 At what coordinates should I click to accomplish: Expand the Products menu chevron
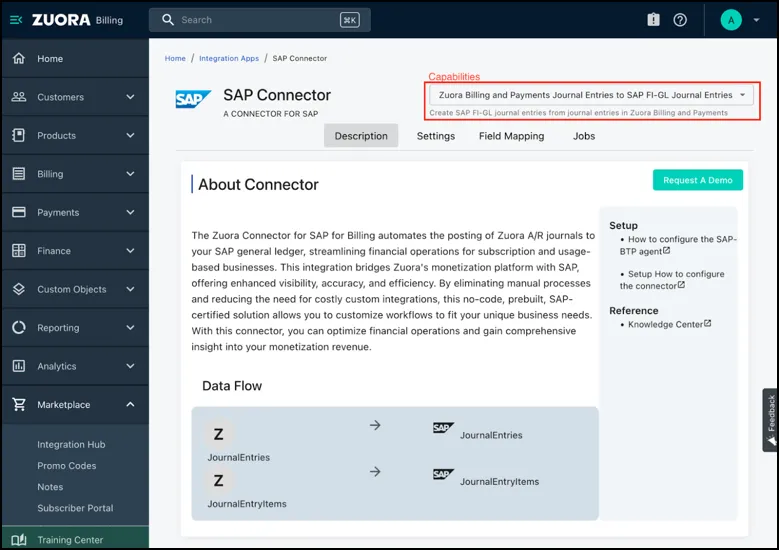(x=130, y=135)
